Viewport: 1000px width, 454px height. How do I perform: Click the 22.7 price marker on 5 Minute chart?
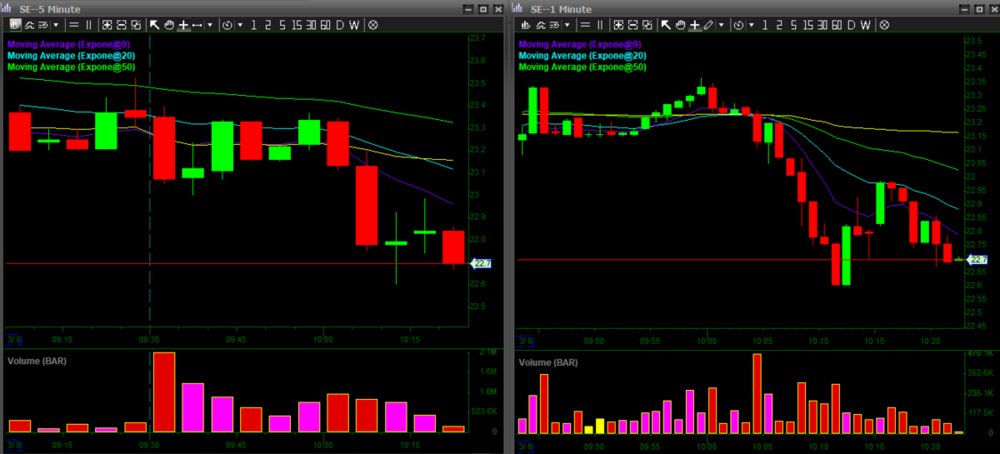point(479,264)
